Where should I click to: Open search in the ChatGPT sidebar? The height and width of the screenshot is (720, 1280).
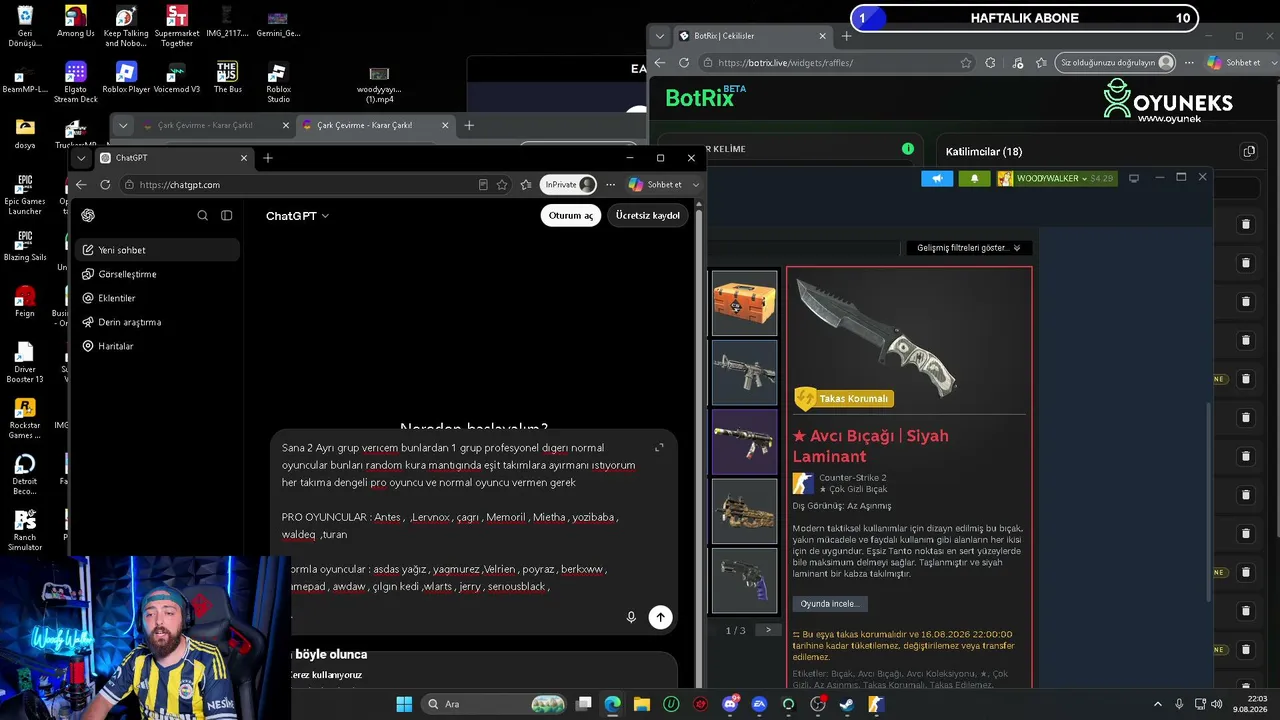(x=203, y=215)
